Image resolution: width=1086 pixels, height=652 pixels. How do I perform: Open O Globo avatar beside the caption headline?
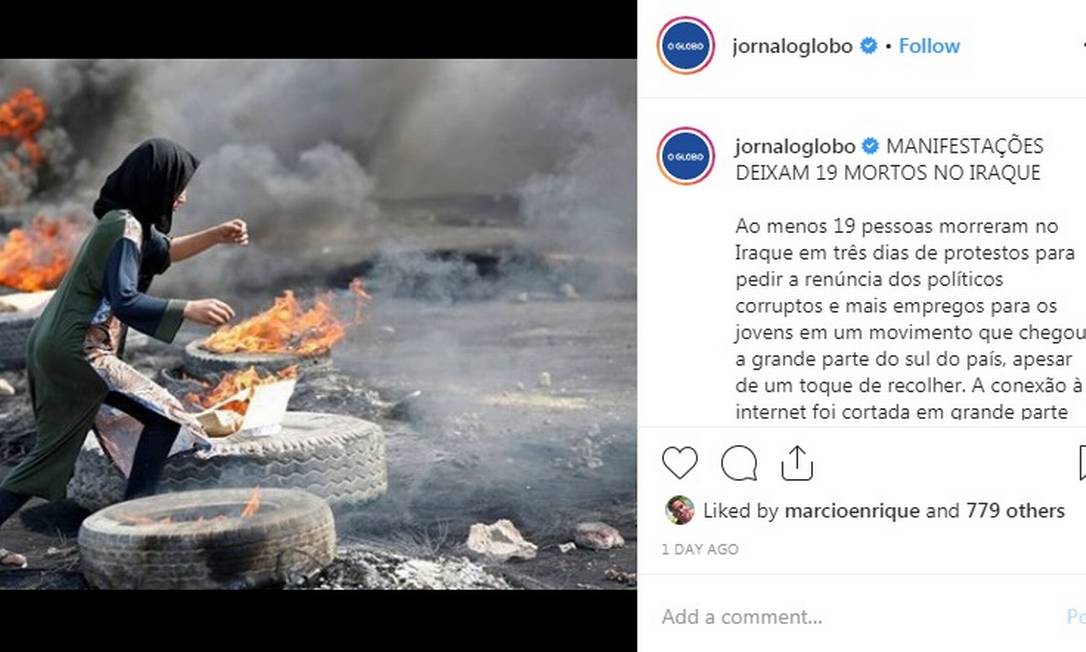686,157
